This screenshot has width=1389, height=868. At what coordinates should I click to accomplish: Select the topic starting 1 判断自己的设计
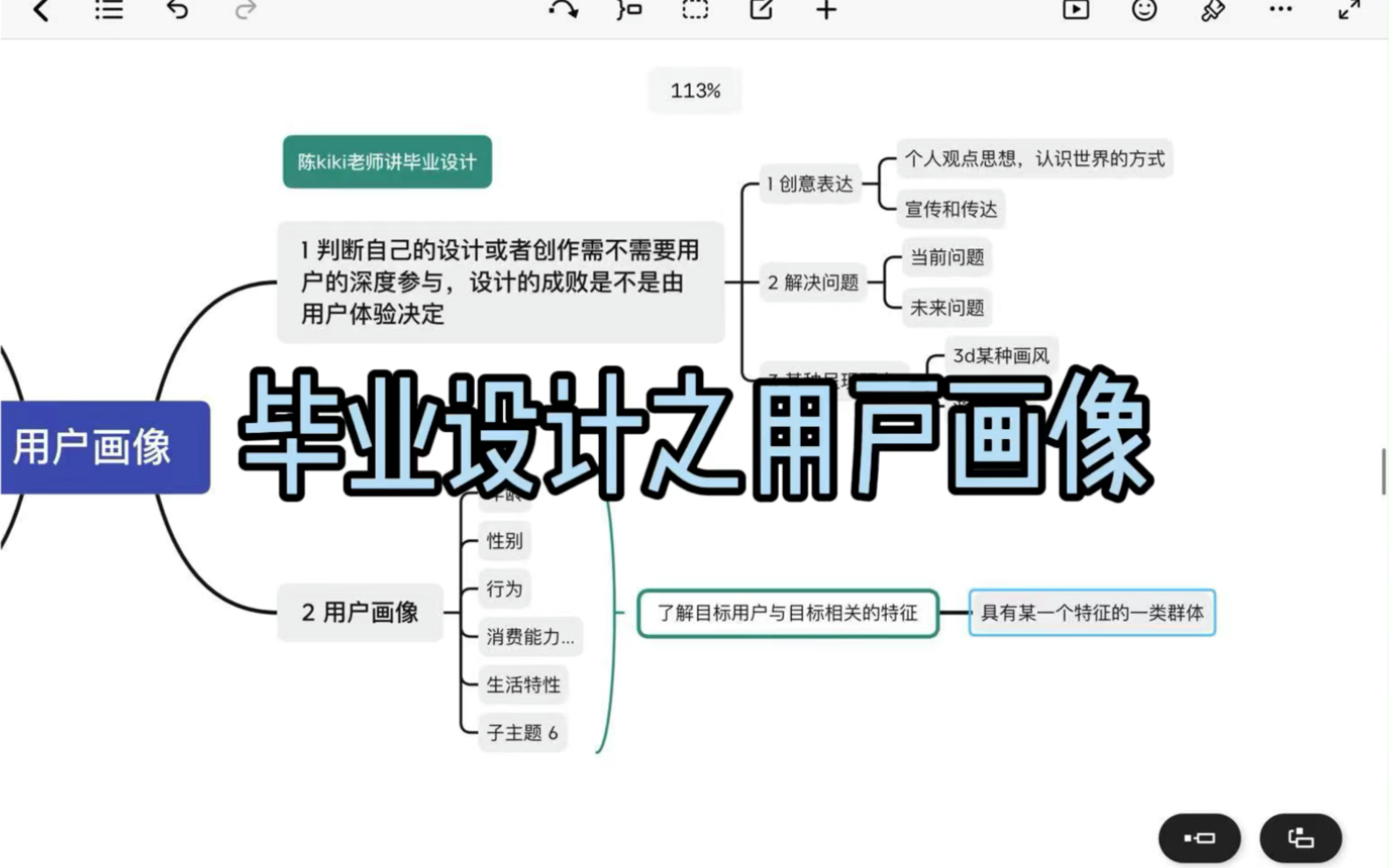click(x=500, y=282)
